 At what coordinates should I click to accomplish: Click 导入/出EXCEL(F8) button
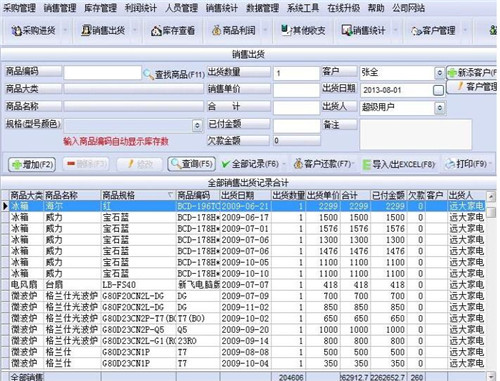click(x=399, y=165)
